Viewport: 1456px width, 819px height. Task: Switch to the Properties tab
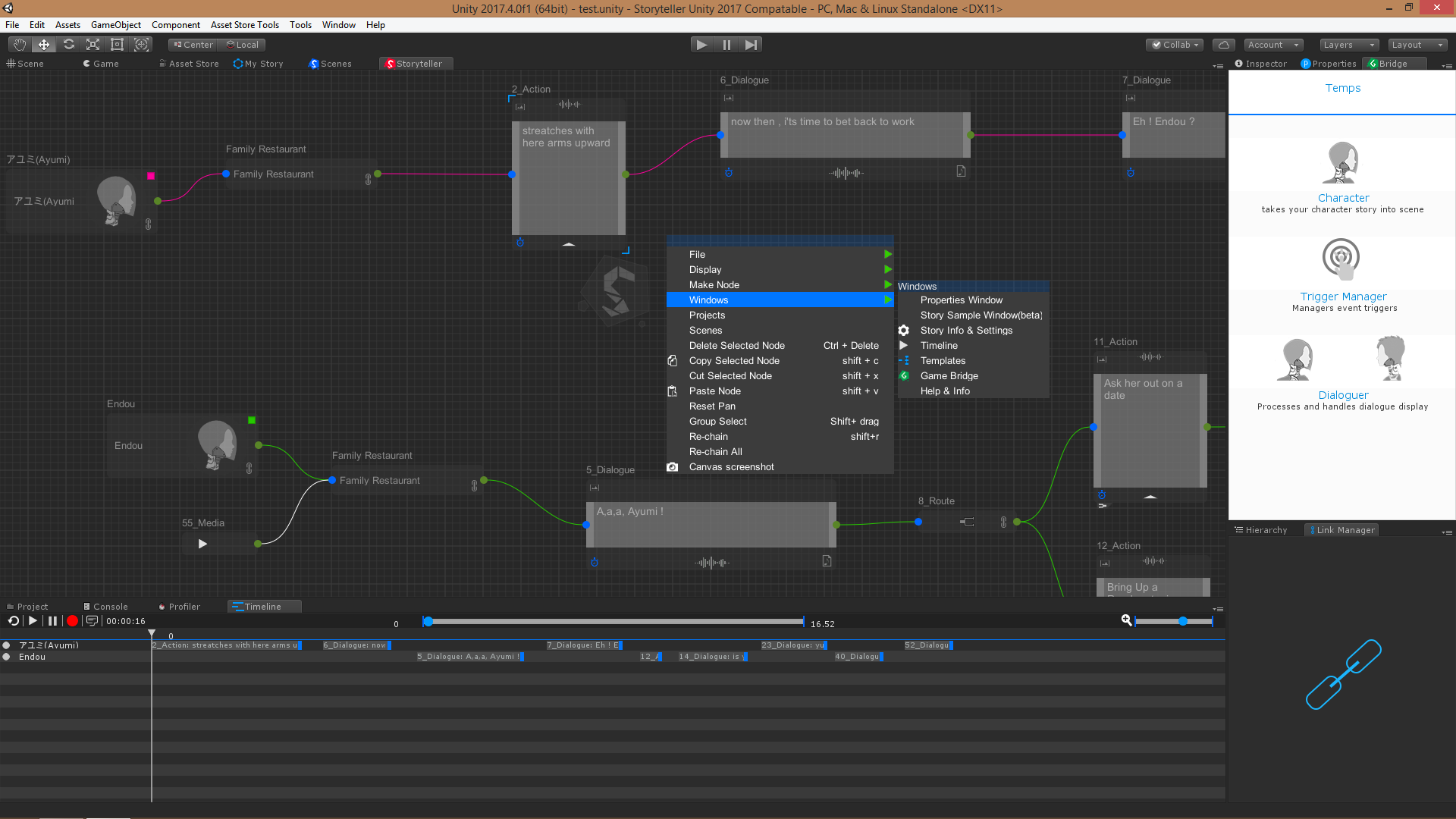(x=1329, y=64)
